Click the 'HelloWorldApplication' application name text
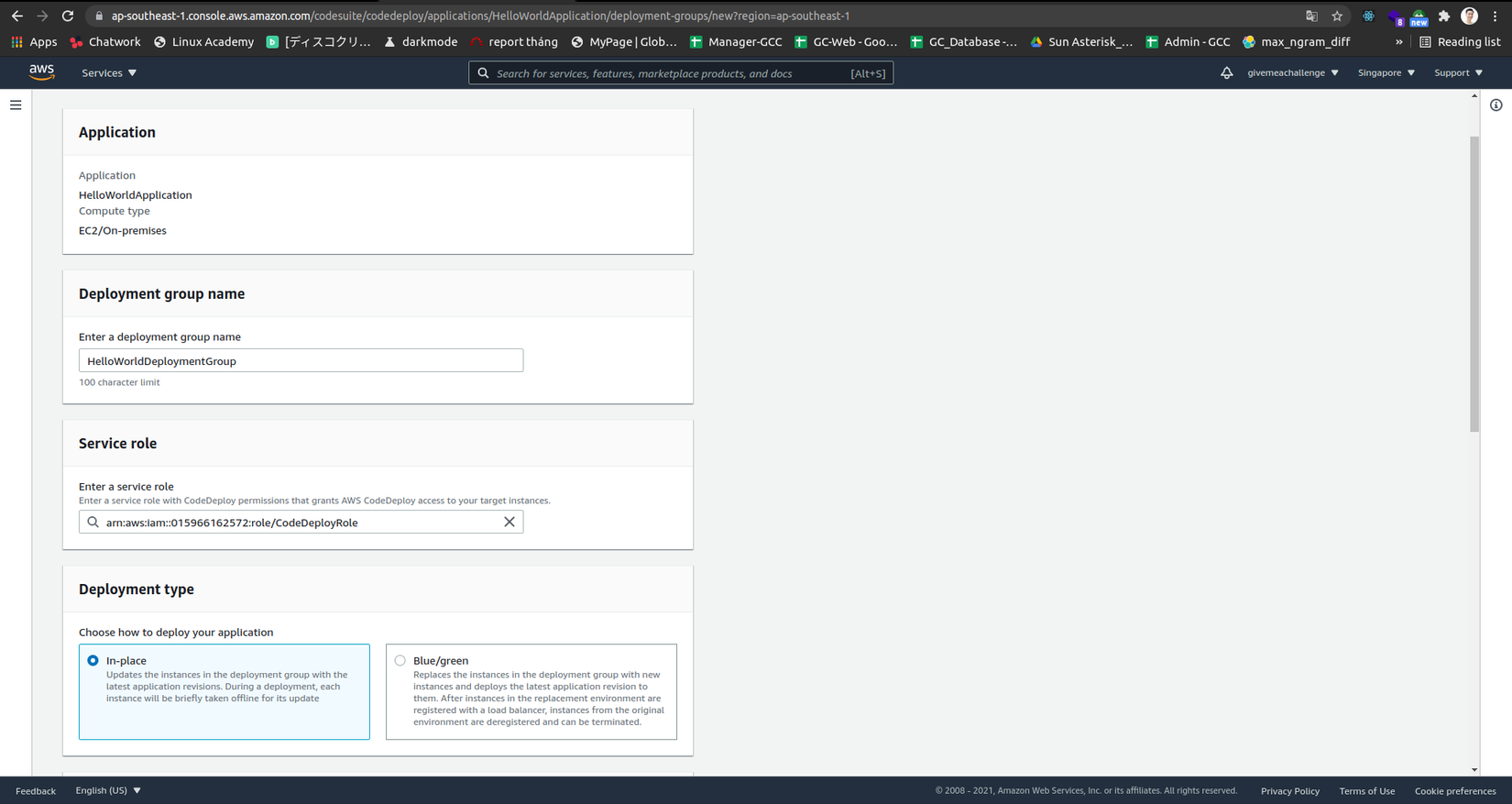Image resolution: width=1512 pixels, height=804 pixels. (136, 194)
